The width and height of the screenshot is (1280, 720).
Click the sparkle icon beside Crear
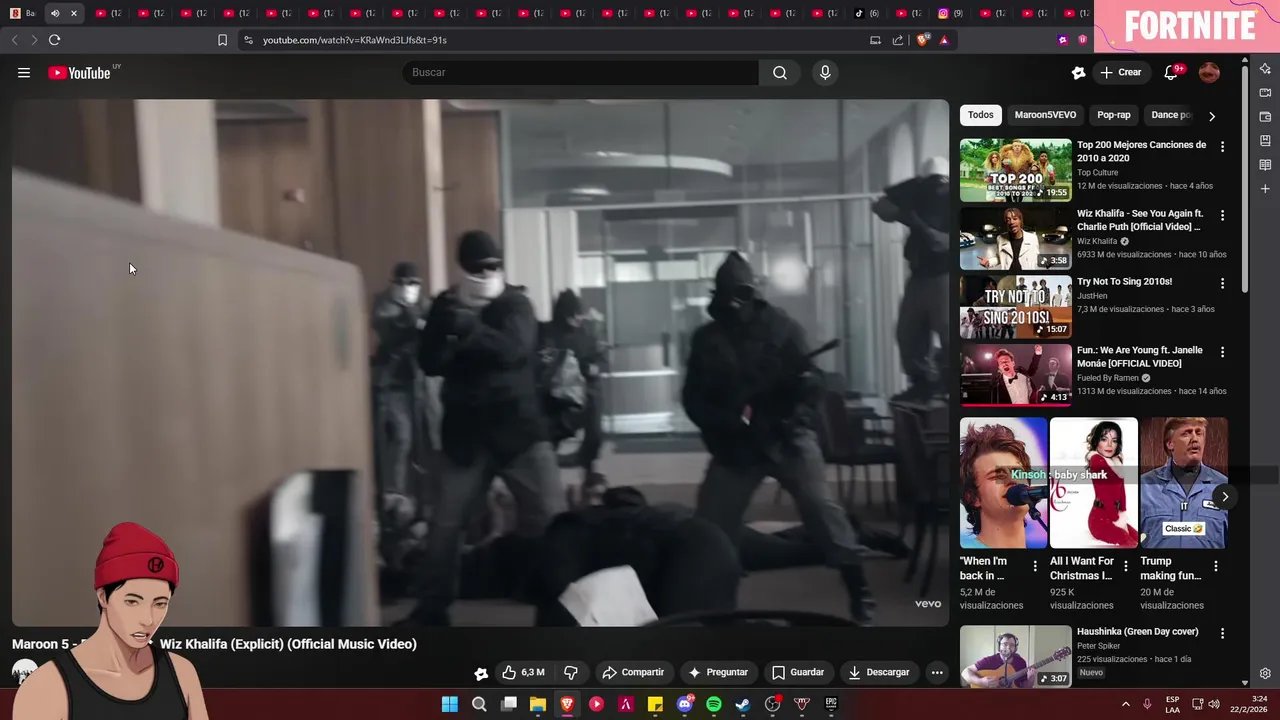tap(1078, 72)
